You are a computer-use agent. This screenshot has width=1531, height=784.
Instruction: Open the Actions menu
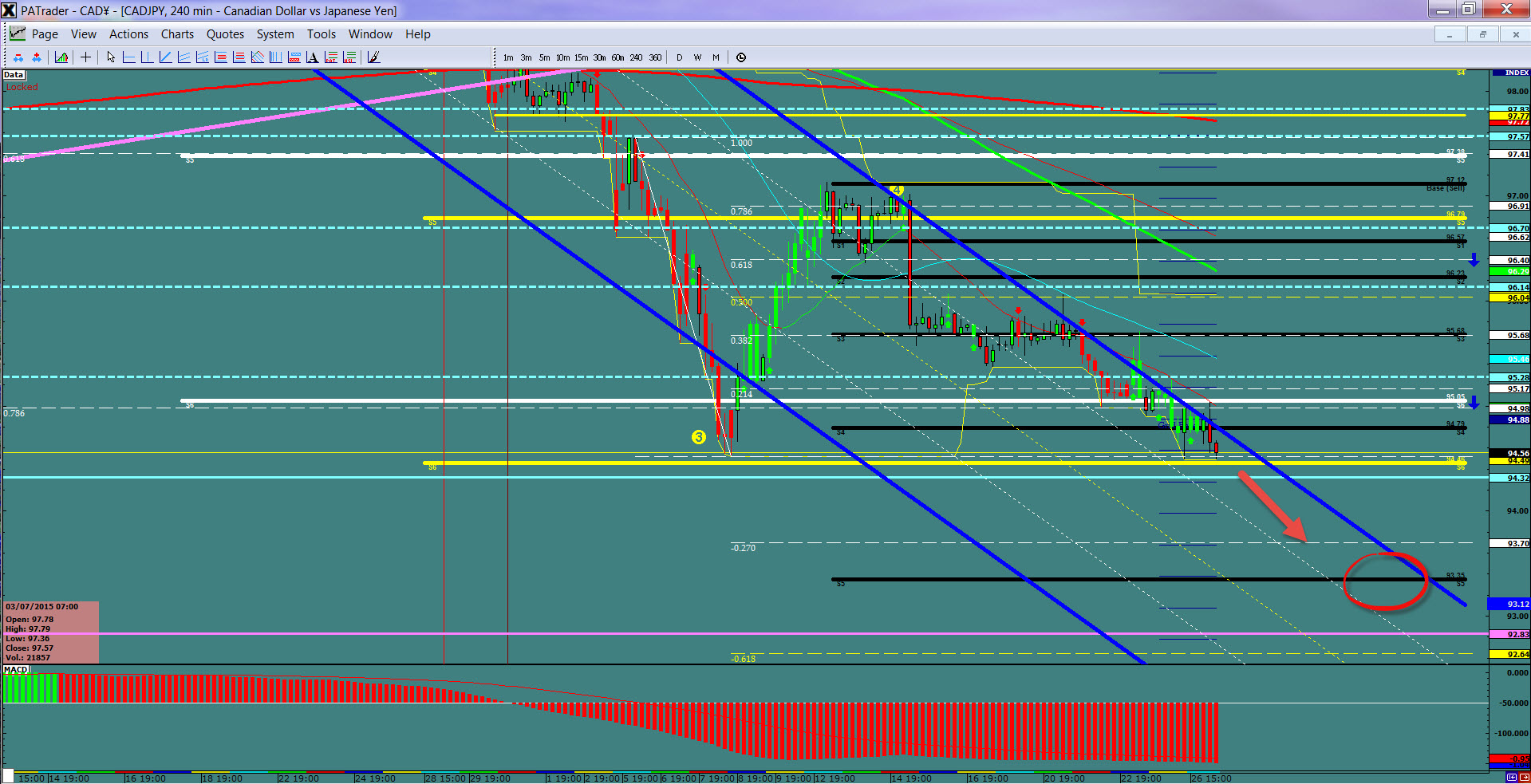point(129,34)
